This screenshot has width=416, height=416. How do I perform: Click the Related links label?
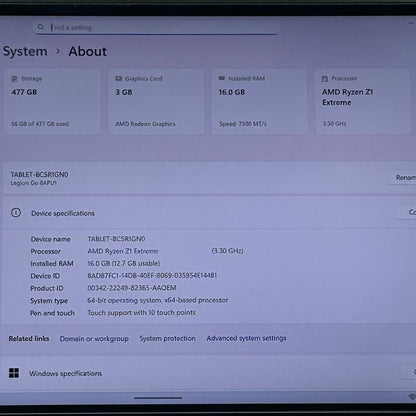(29, 339)
